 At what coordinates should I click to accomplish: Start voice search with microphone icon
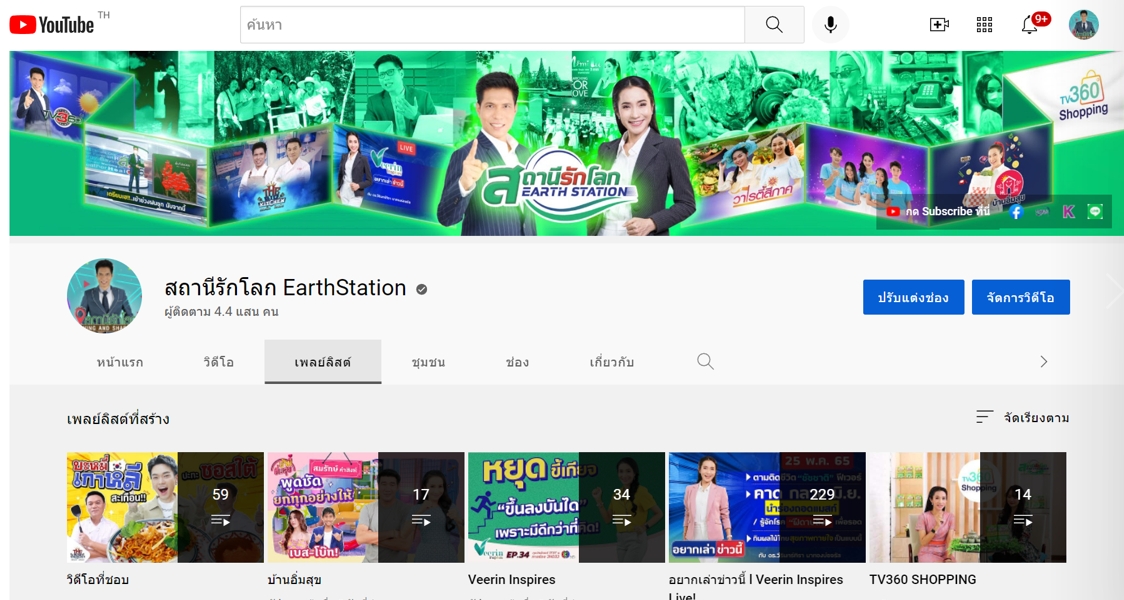(x=831, y=25)
